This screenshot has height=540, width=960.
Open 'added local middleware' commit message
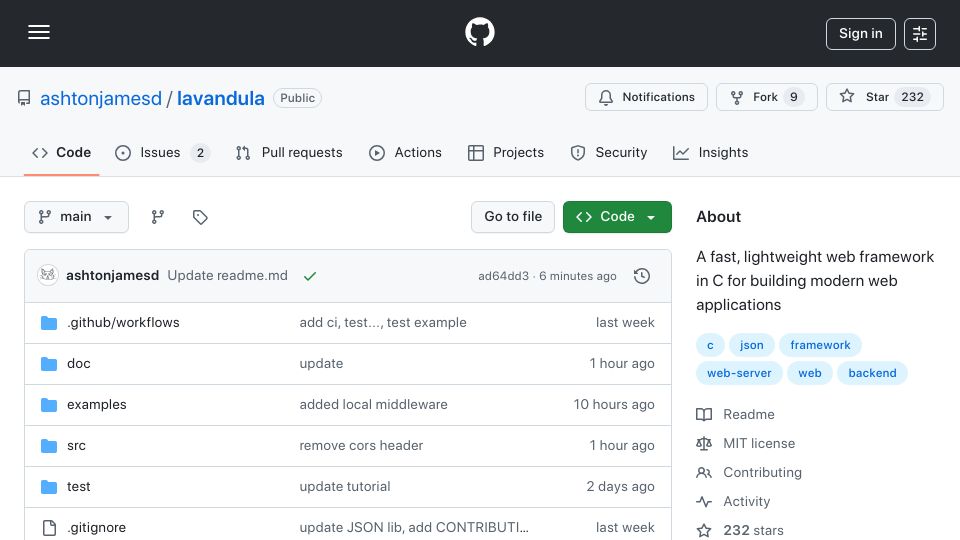pos(373,405)
